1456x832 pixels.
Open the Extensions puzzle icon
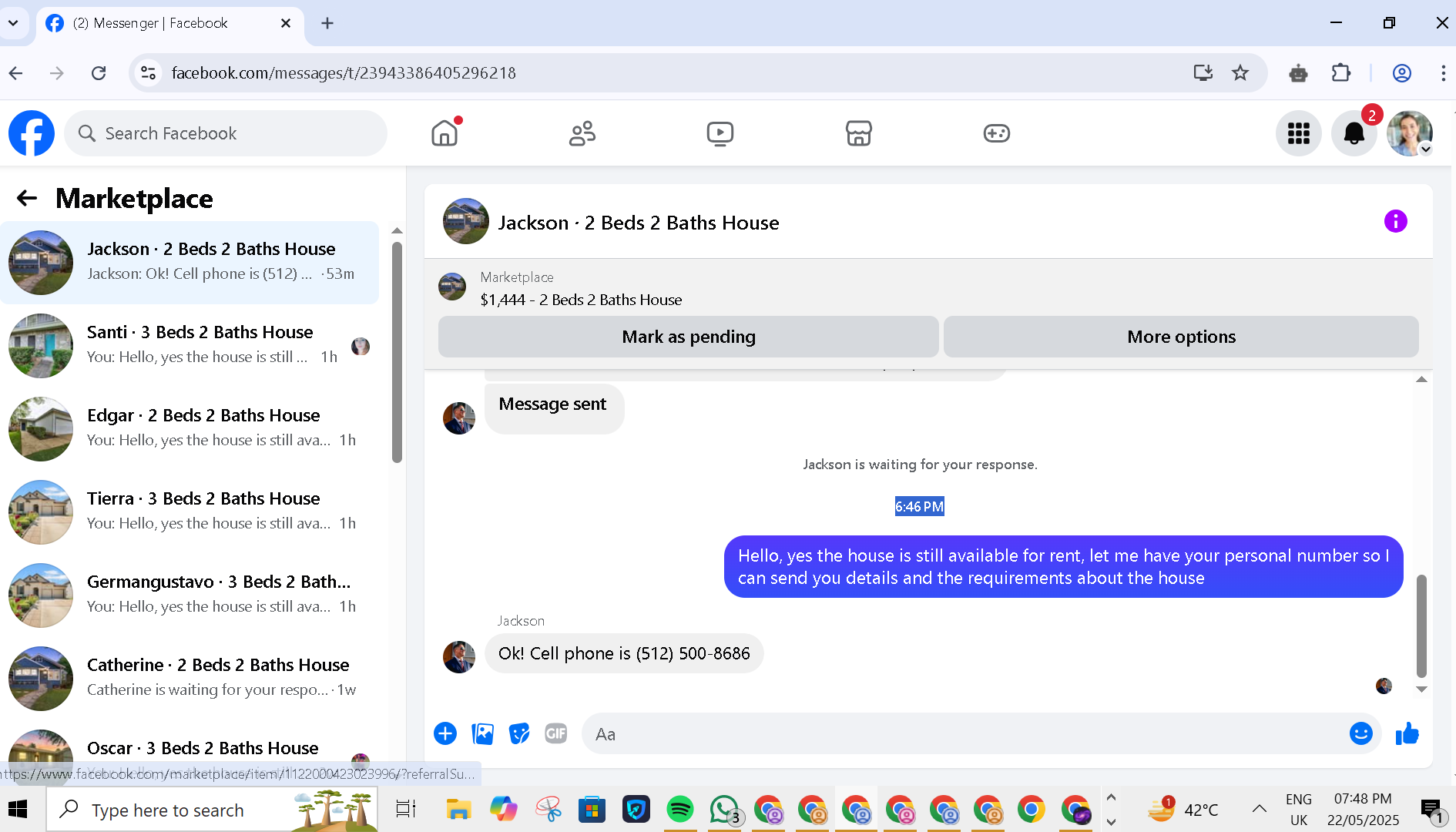click(1341, 73)
